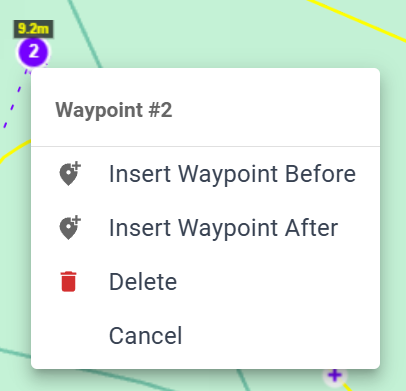This screenshot has width=406, height=391.
Task: Click the red trash can icon
Action: [x=69, y=282]
